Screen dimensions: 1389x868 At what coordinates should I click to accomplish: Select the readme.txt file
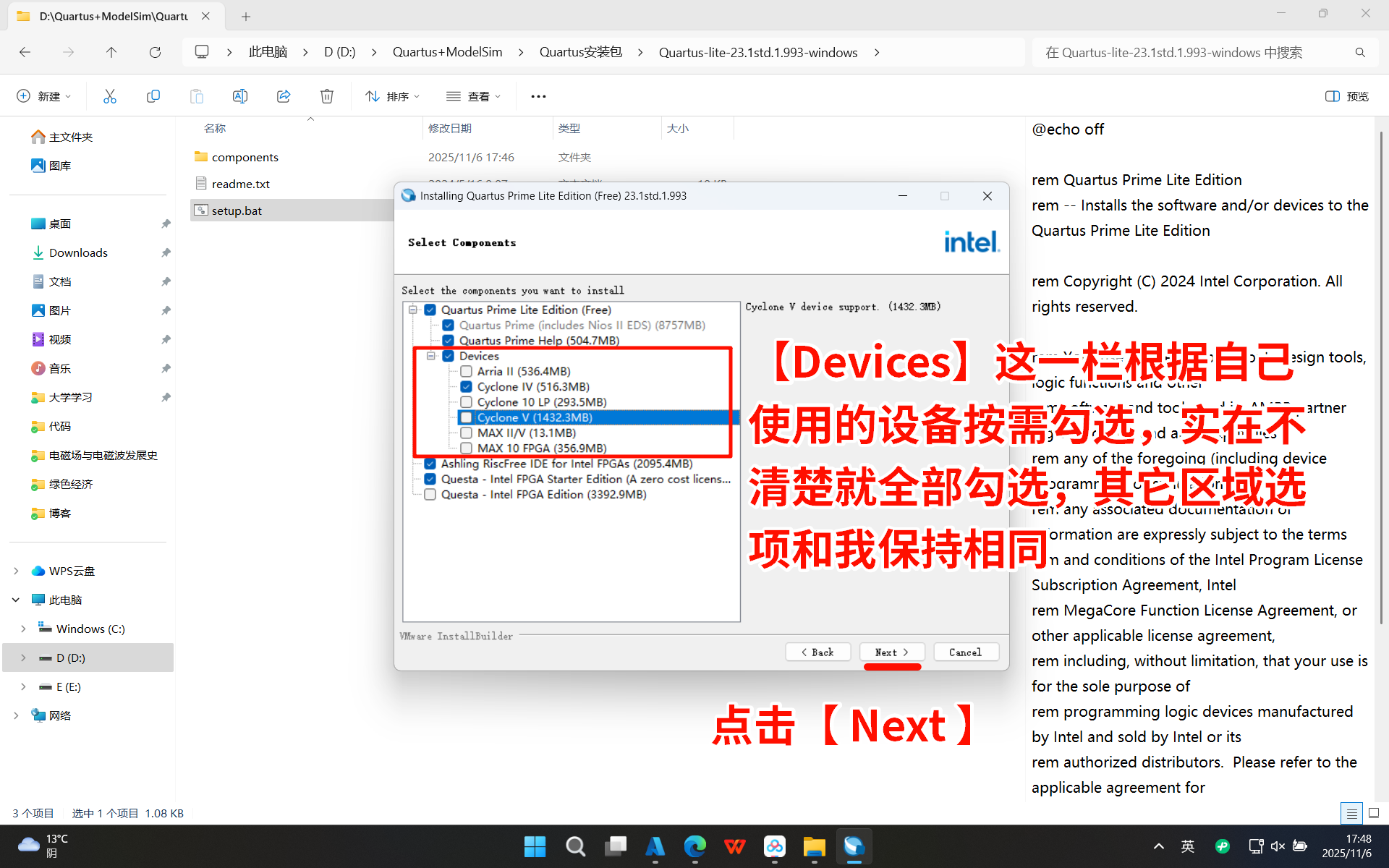(x=240, y=184)
